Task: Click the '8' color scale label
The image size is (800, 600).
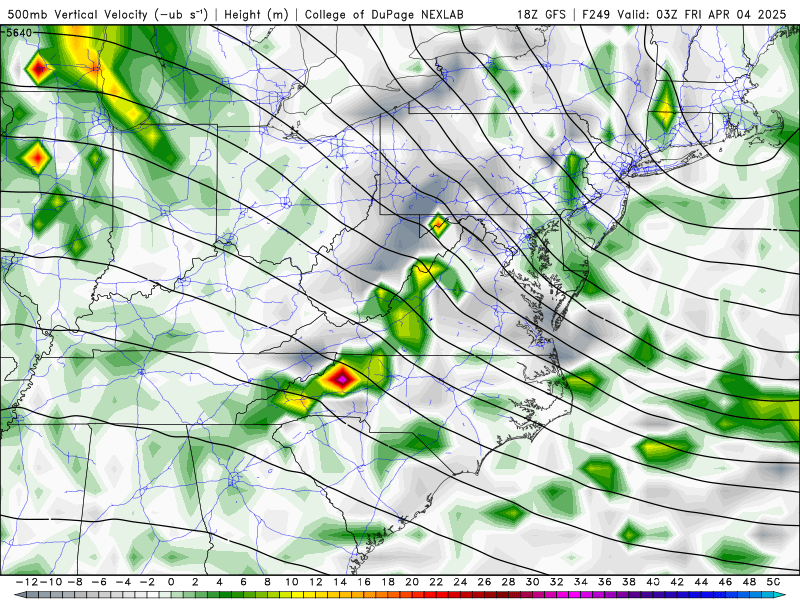Action: pyautogui.click(x=267, y=582)
